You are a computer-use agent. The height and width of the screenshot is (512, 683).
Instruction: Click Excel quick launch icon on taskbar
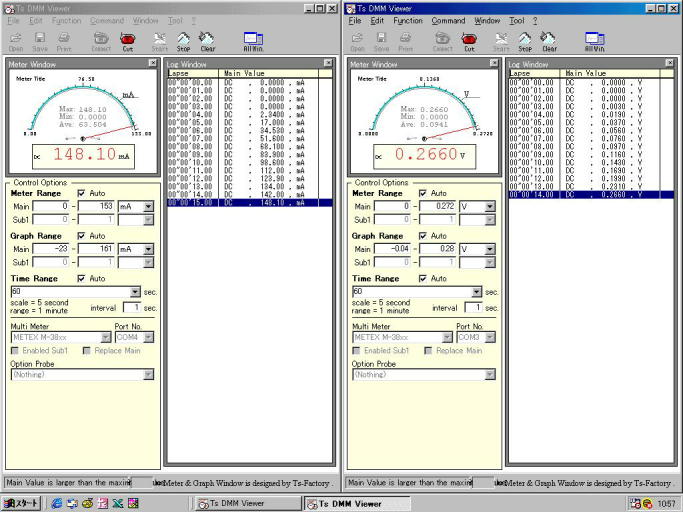pyautogui.click(x=118, y=503)
